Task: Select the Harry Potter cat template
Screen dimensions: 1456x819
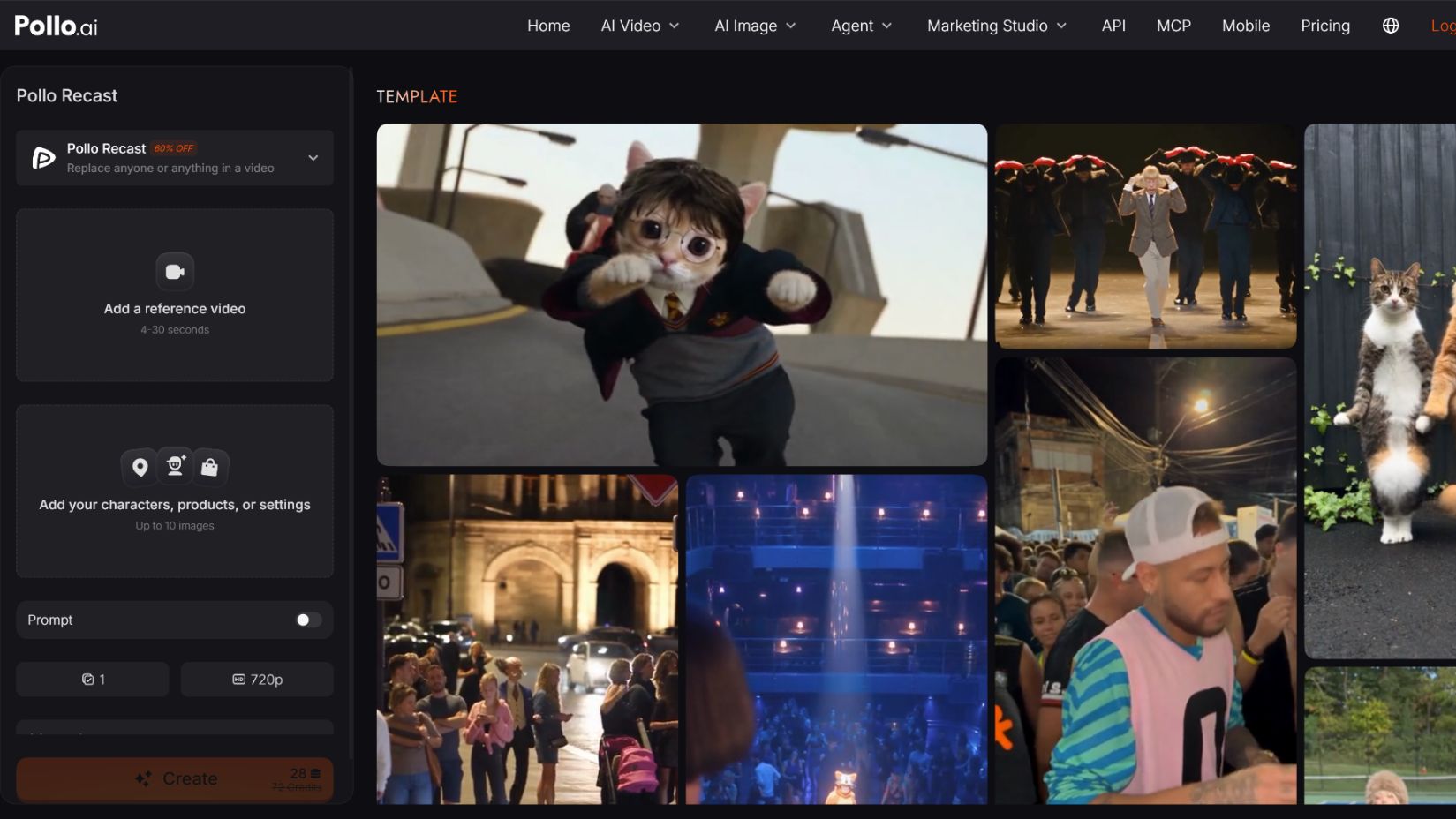Action: (682, 295)
